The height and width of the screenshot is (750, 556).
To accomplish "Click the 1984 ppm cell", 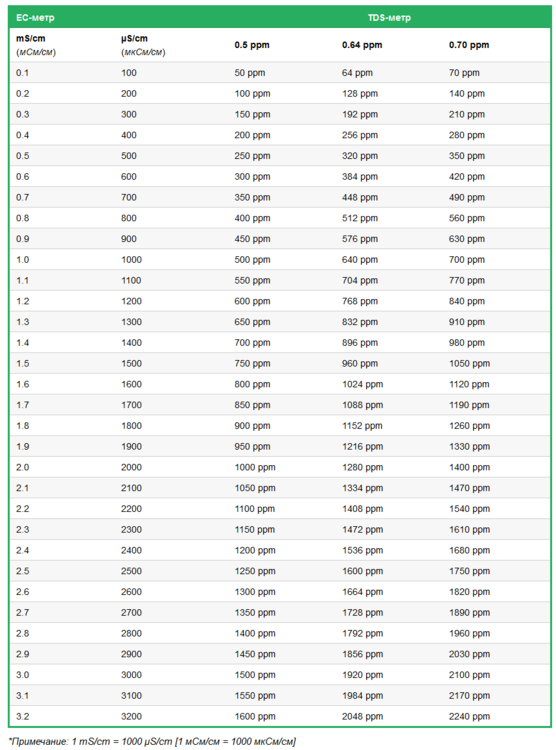I will click(362, 695).
